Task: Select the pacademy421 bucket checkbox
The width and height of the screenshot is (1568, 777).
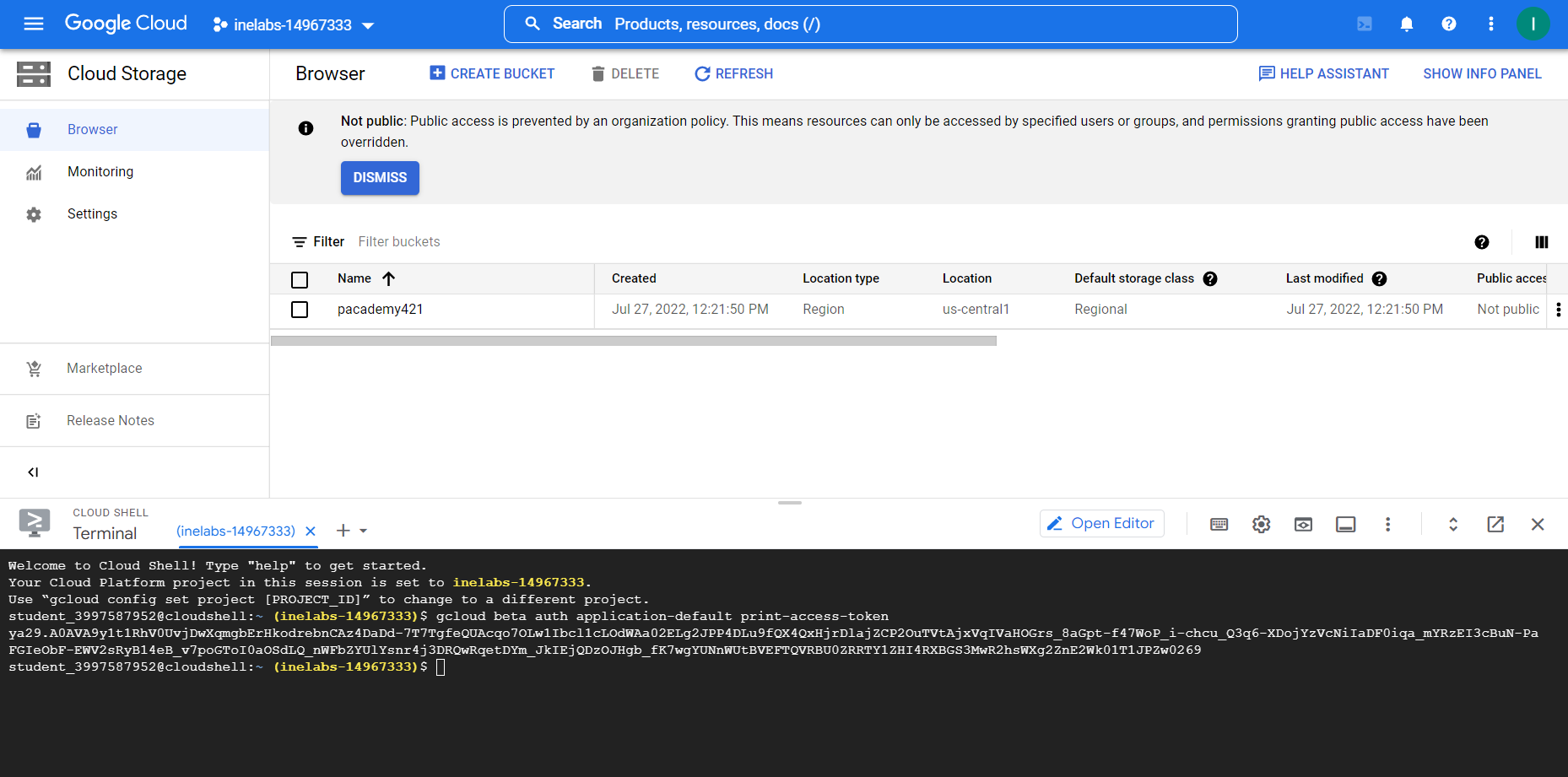Action: tap(300, 310)
